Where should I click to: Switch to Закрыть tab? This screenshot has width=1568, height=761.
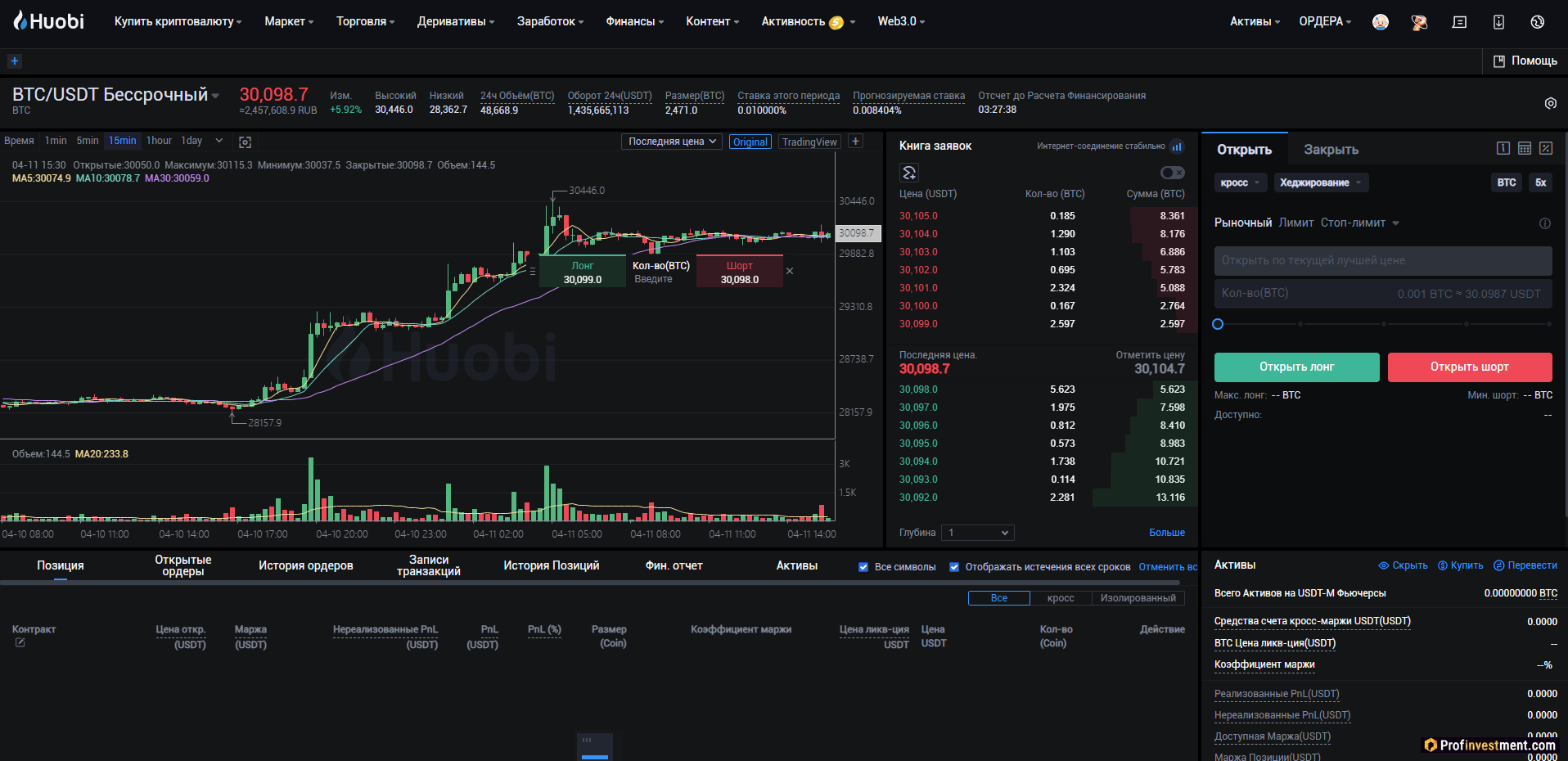coord(1331,150)
